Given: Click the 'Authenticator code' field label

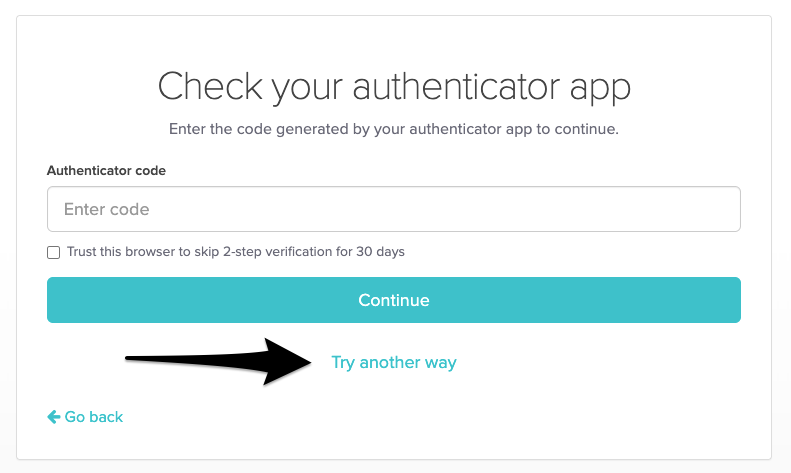Looking at the screenshot, I should pyautogui.click(x=106, y=171).
